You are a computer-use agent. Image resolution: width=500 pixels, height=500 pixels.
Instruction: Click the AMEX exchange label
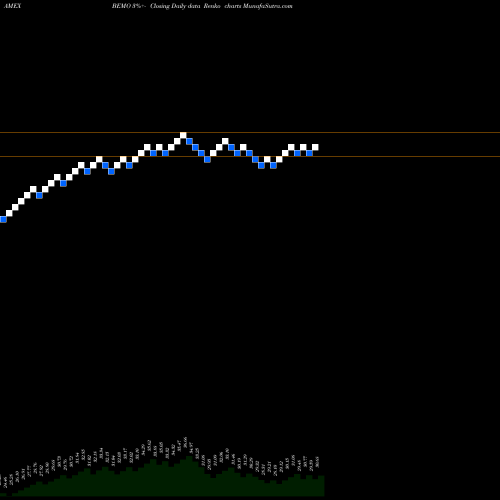pos(13,6)
